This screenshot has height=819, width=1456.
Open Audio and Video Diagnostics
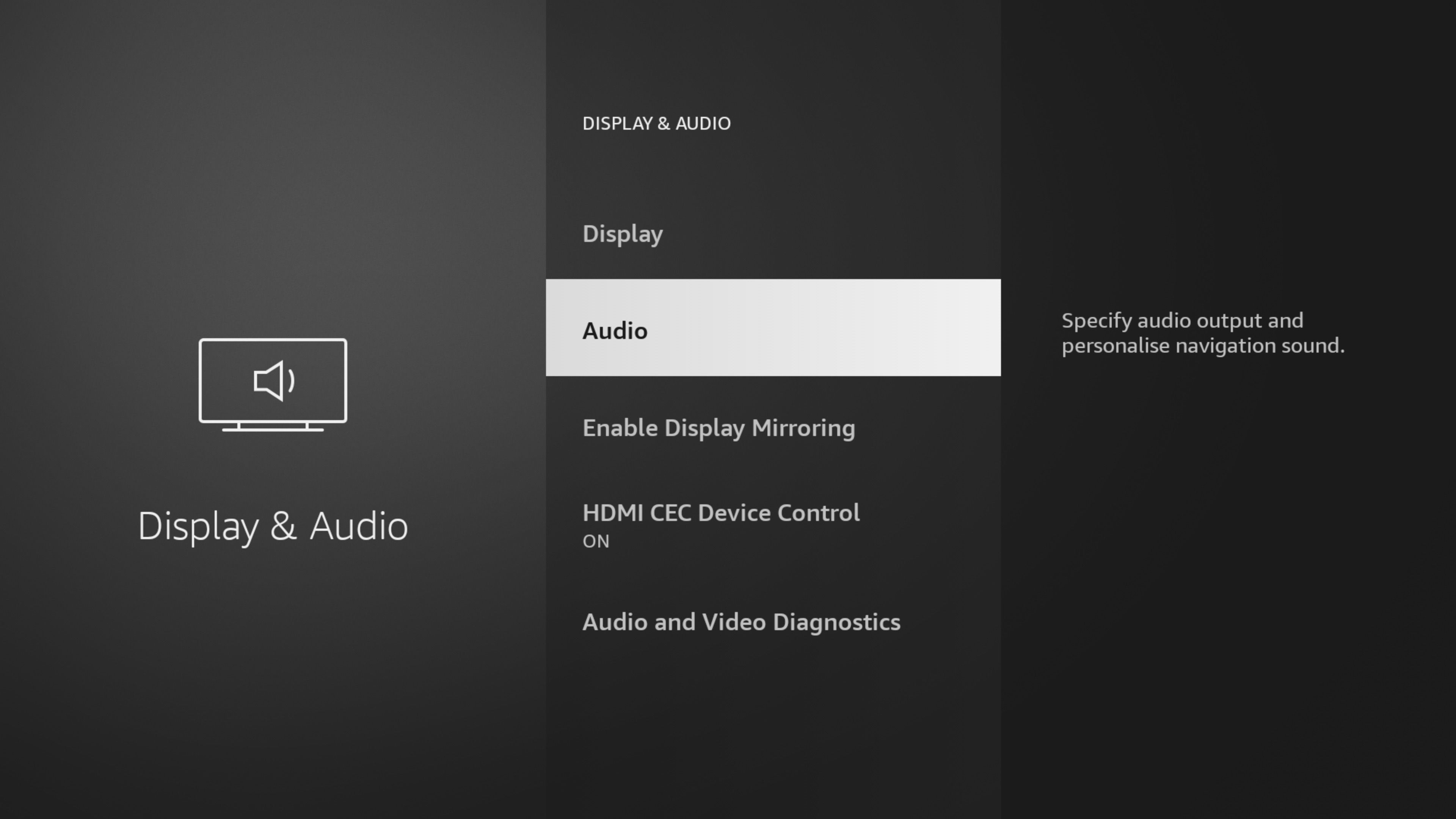coord(741,621)
